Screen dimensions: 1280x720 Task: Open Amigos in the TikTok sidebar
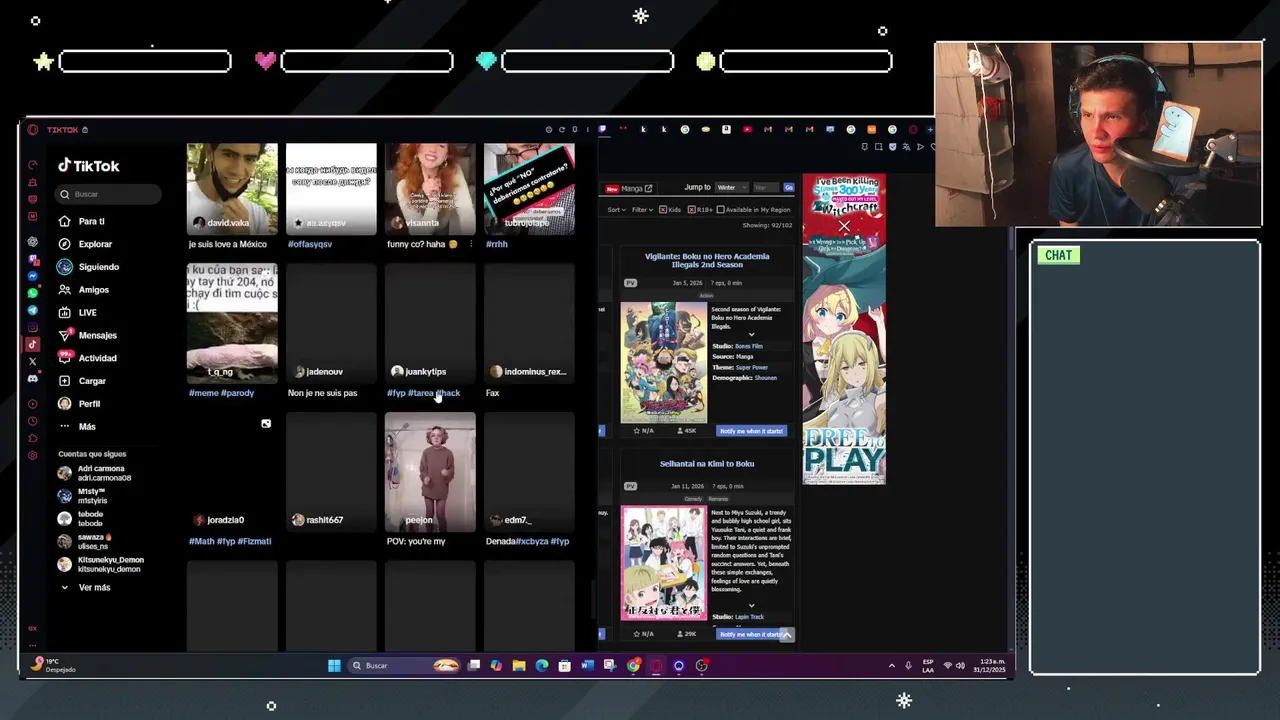coord(83,290)
